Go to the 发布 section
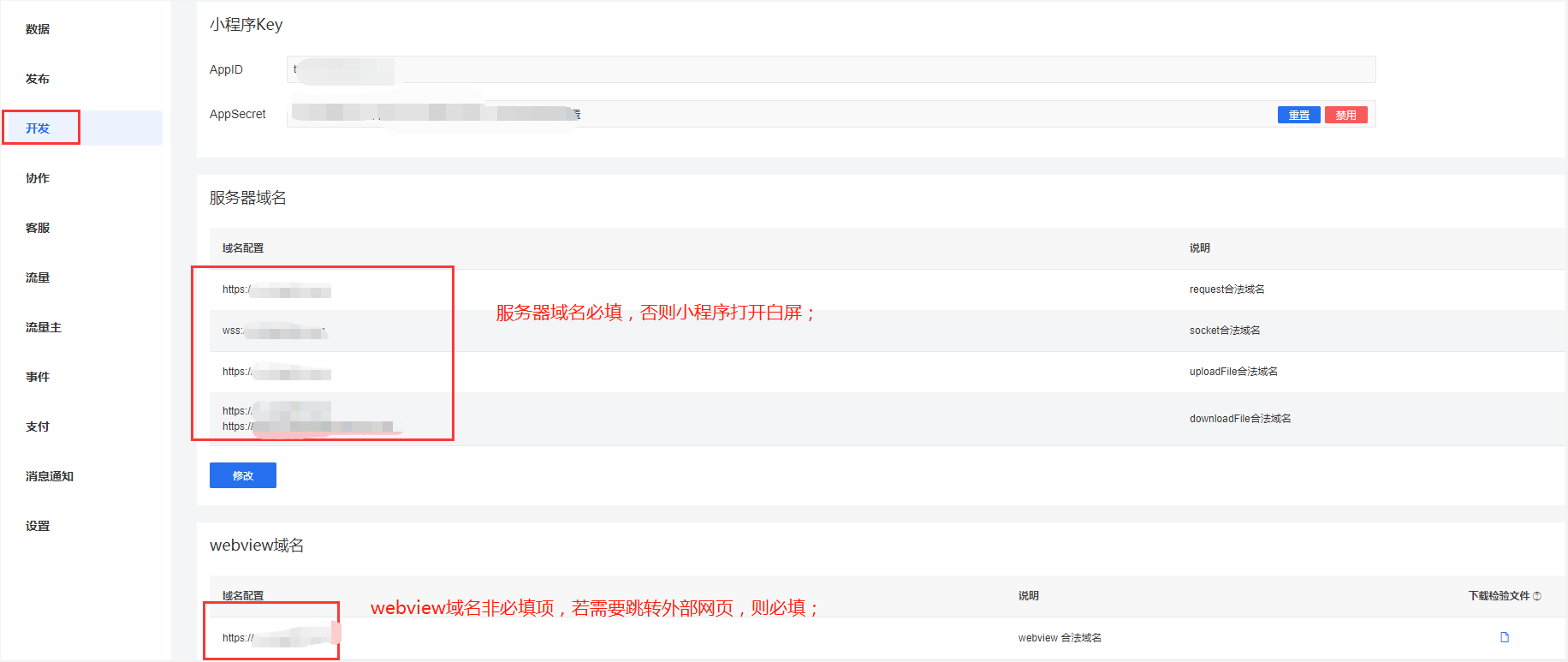This screenshot has width=1568, height=662. tap(38, 79)
